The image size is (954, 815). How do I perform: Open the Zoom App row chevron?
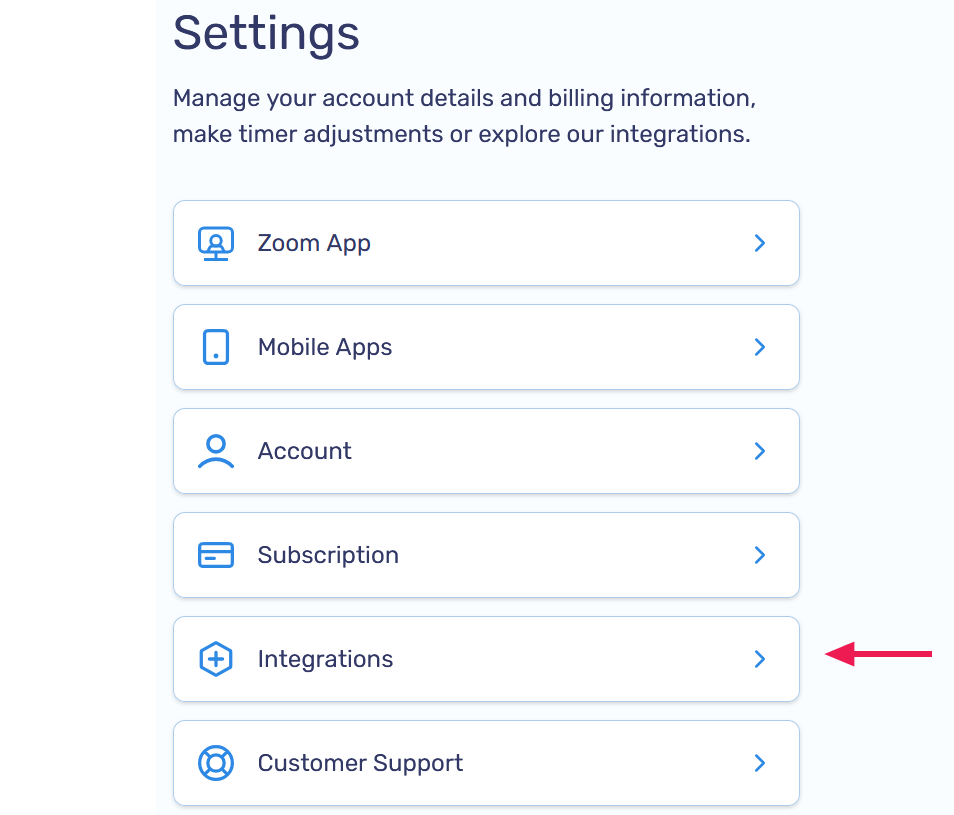click(x=759, y=242)
